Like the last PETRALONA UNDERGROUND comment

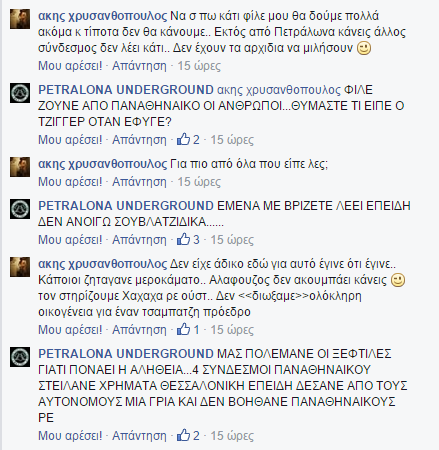(x=70, y=436)
